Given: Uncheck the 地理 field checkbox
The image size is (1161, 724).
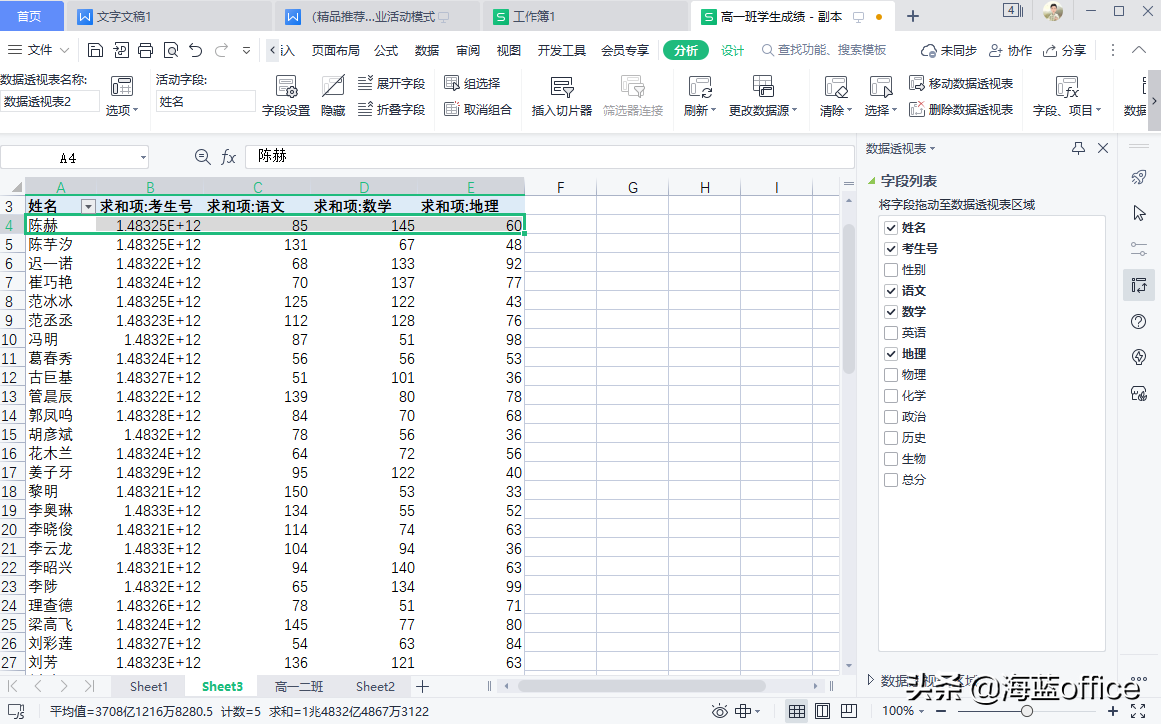Looking at the screenshot, I should click(x=891, y=354).
